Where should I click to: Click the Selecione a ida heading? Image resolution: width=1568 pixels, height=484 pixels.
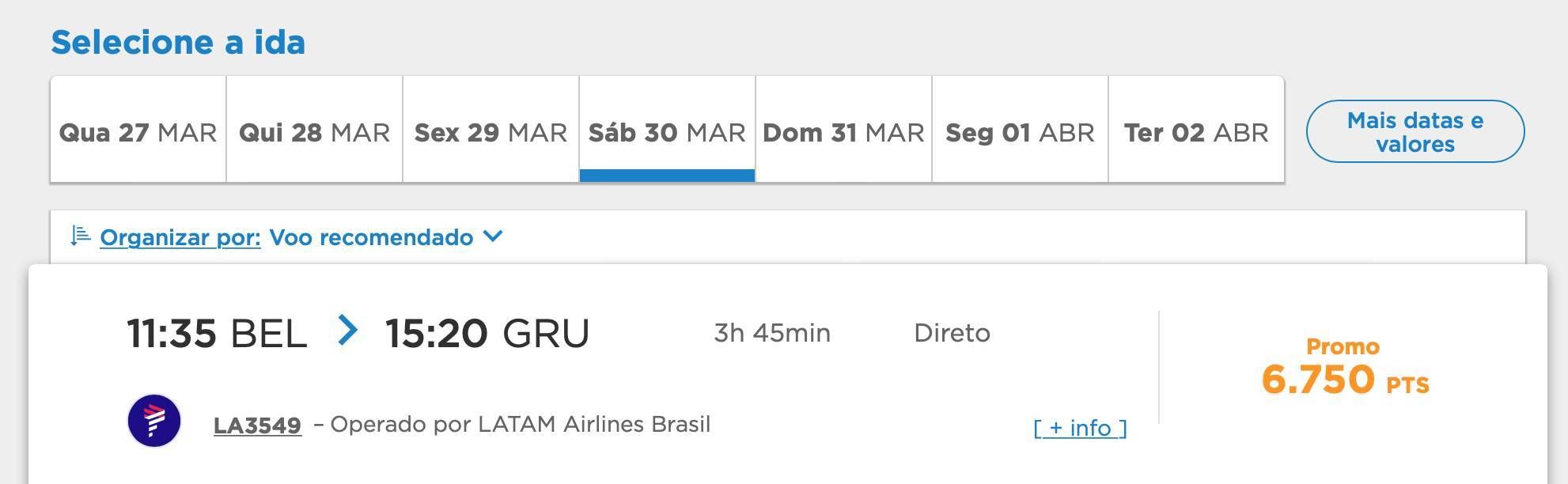pyautogui.click(x=178, y=42)
